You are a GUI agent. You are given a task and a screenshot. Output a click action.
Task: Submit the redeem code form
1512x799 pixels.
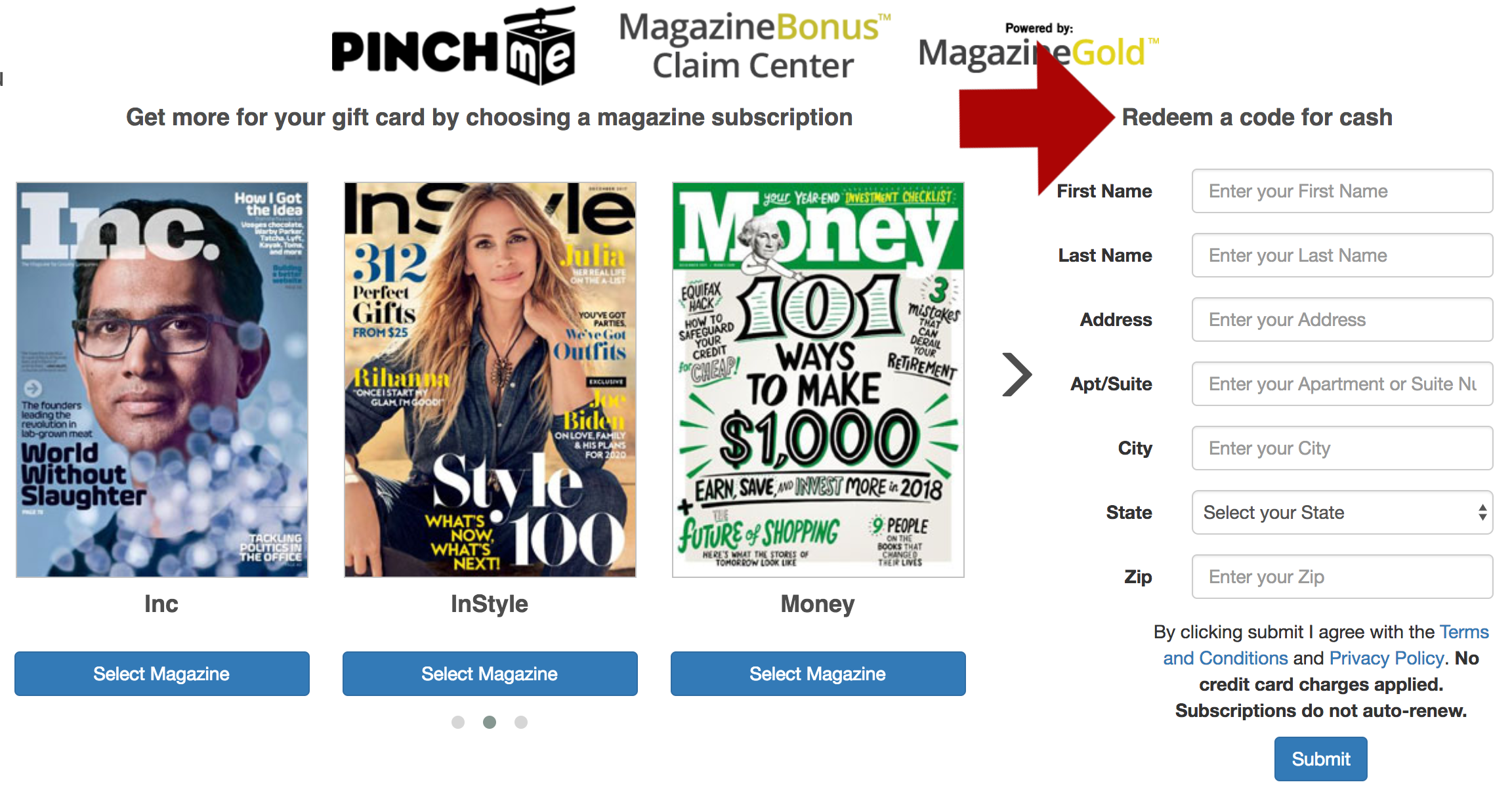click(1321, 759)
